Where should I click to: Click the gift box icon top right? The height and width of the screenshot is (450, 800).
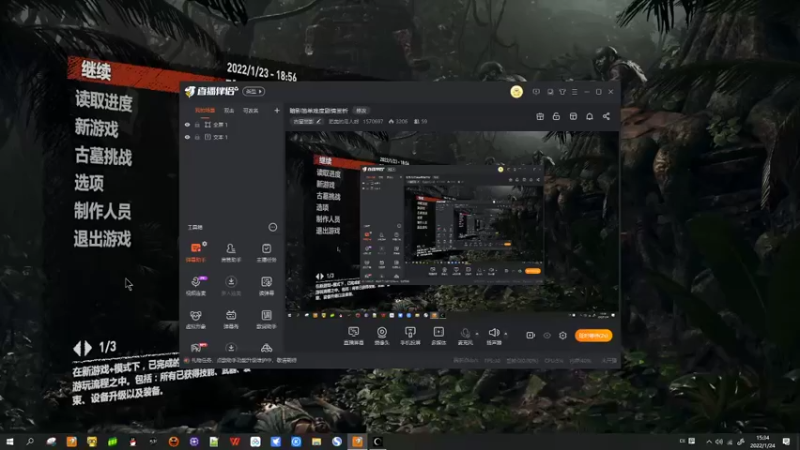(540, 116)
